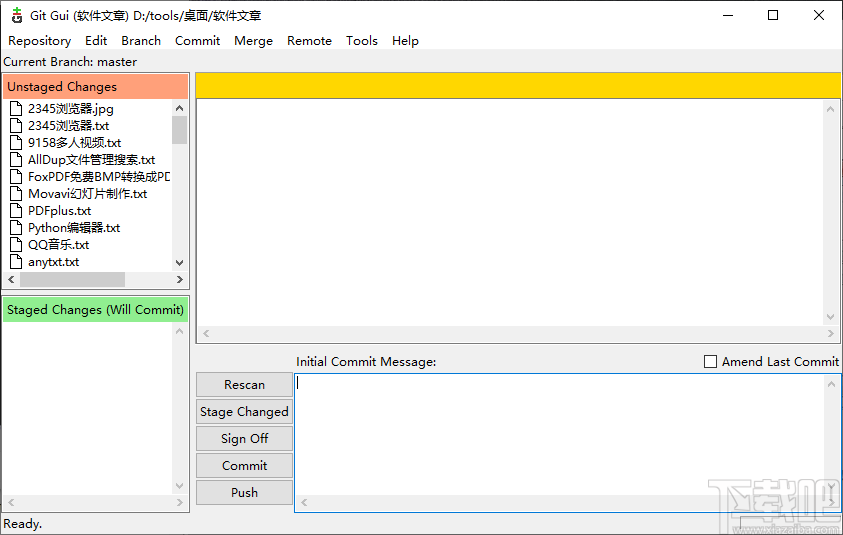Viewport: 843px width, 535px height.
Task: Click the file icon of AllDup文件管理搜索.txt
Action: [x=16, y=160]
